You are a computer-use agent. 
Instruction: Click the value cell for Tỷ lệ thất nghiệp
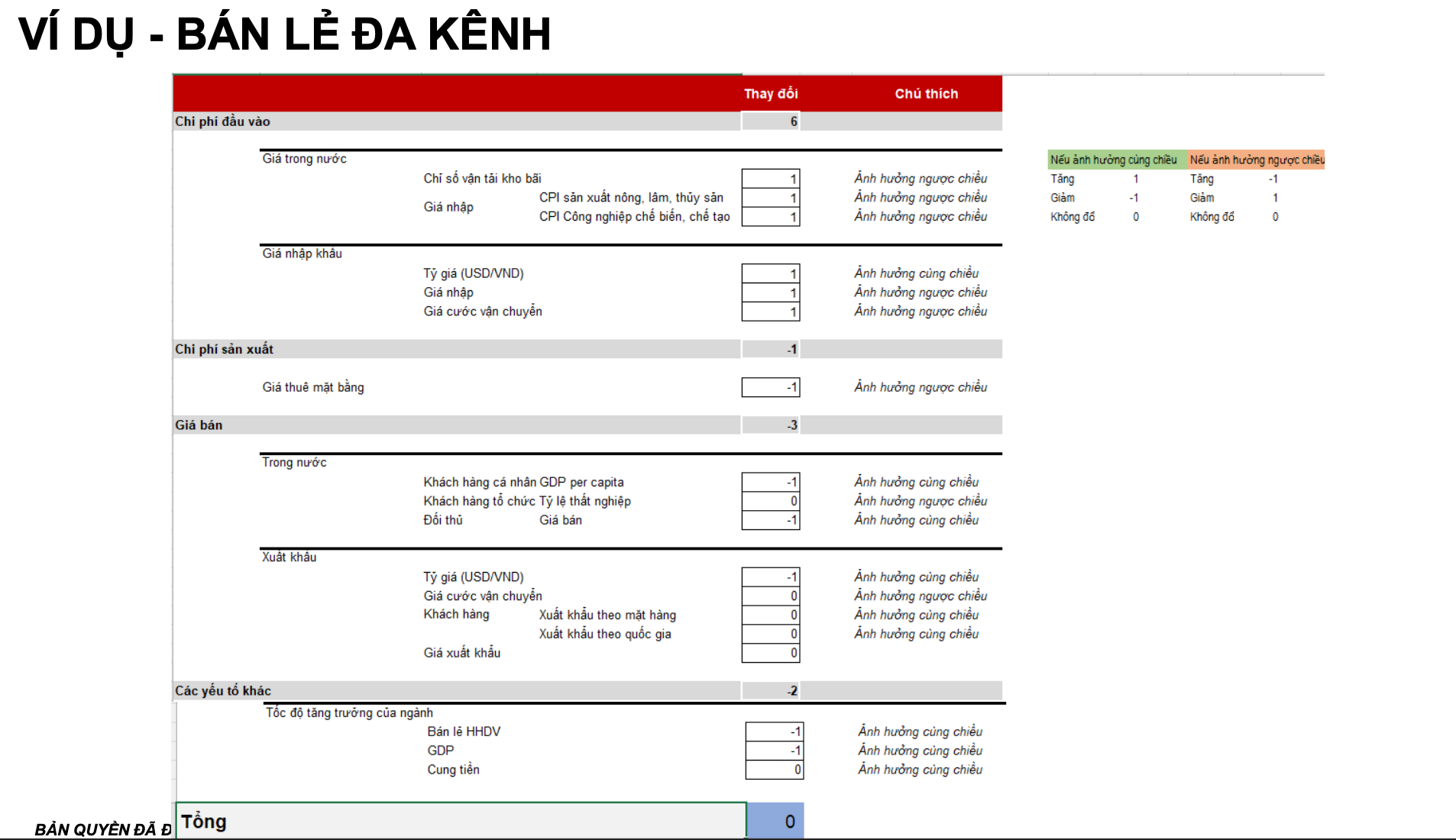(771, 502)
